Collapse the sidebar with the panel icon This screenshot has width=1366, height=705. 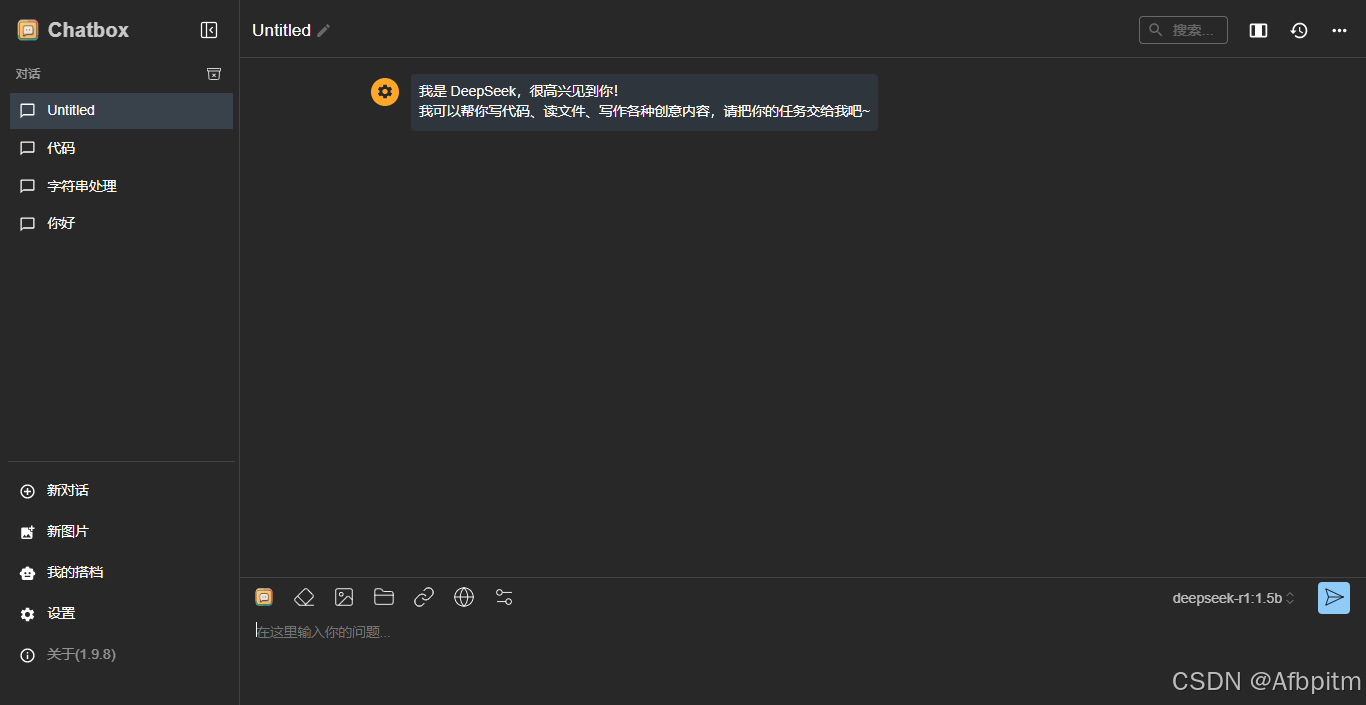209,30
